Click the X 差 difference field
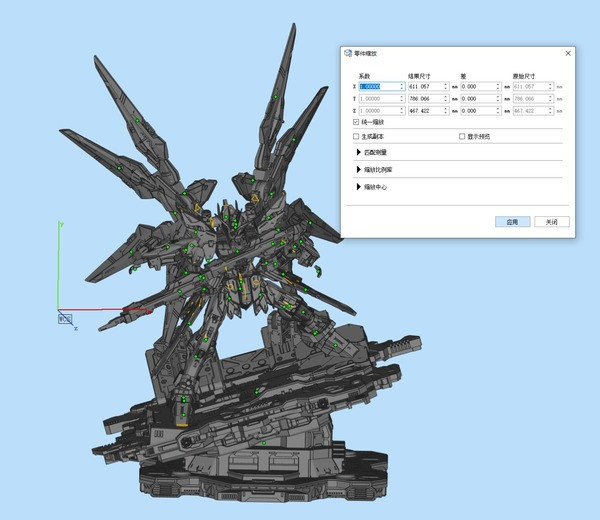 [x=477, y=87]
